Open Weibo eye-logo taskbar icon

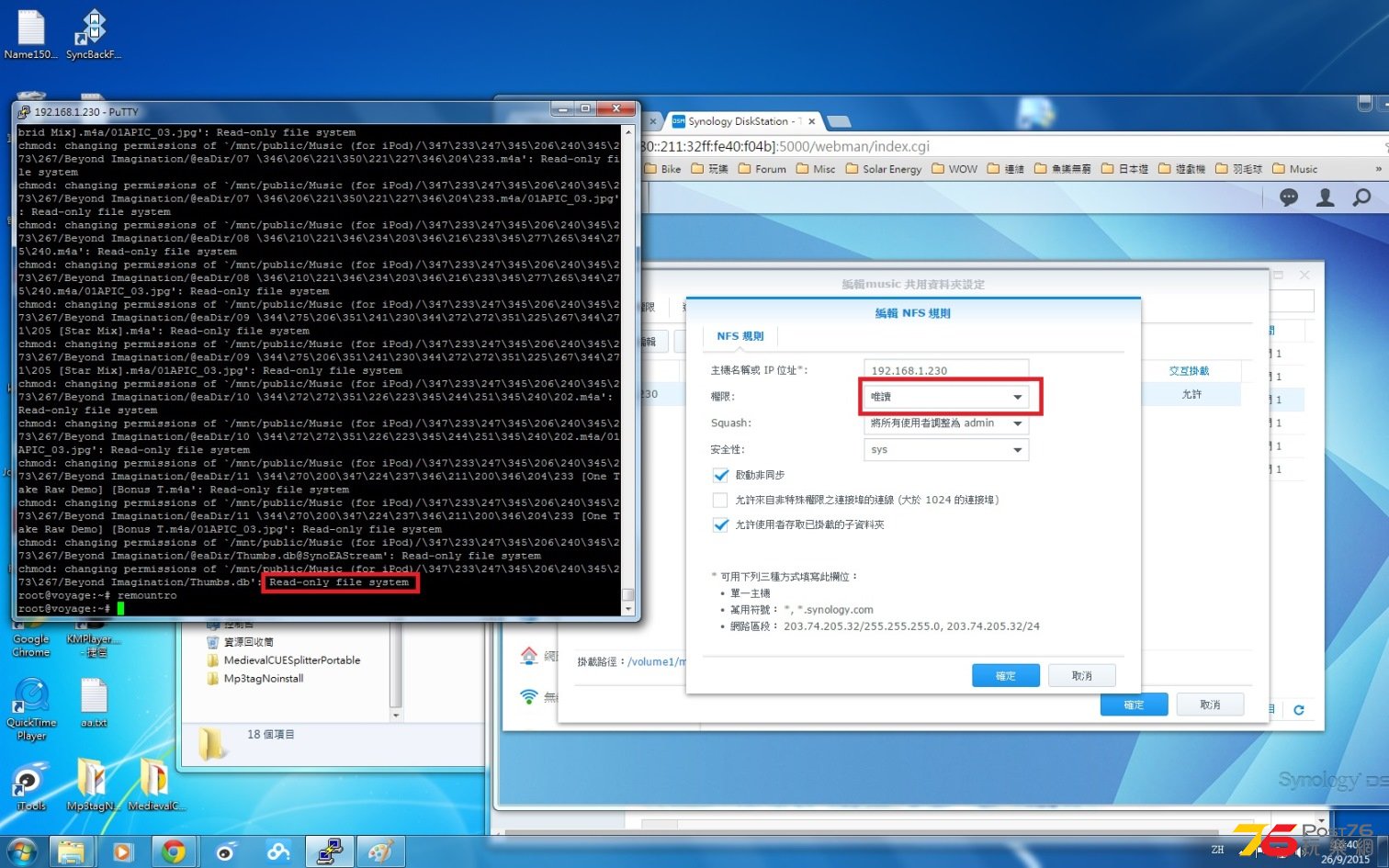(225, 852)
